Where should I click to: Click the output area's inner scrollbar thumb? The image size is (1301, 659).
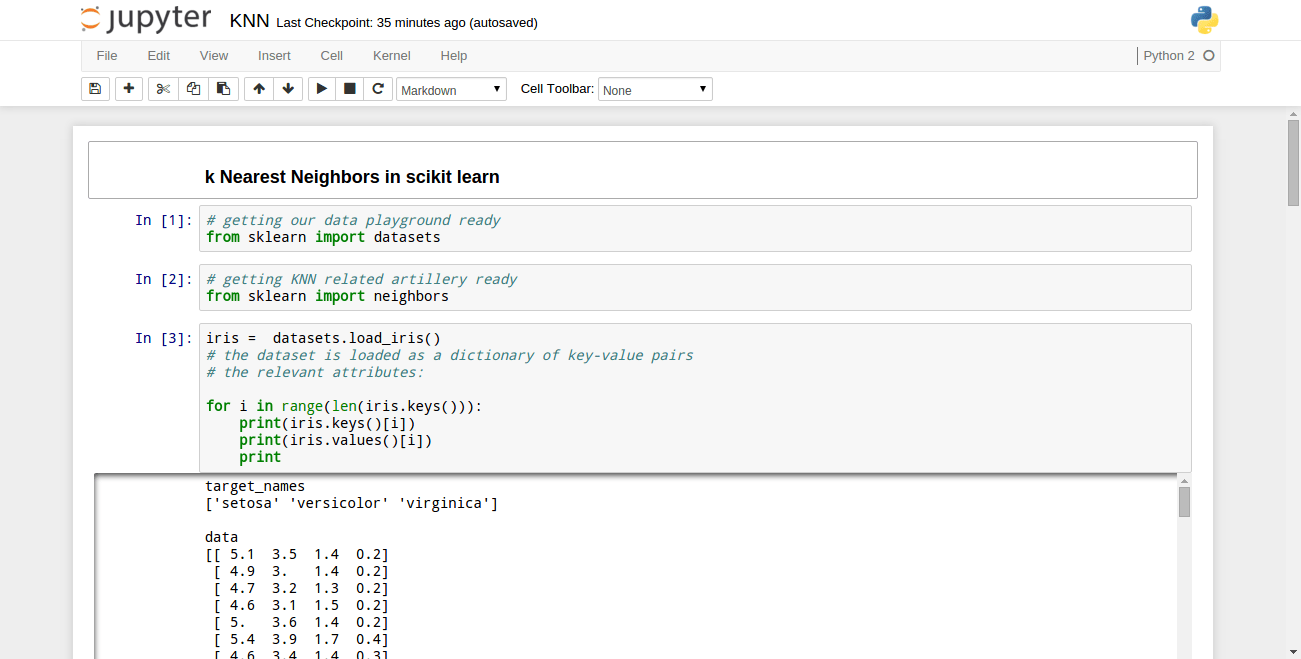pos(1184,502)
